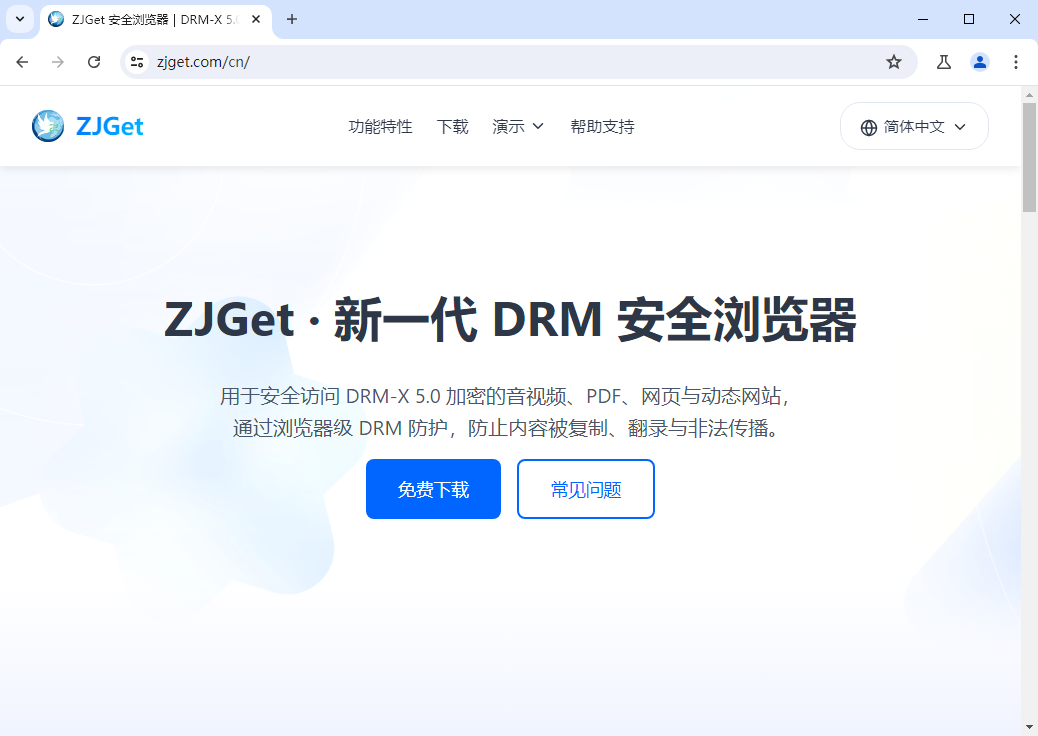Click the vertical scrollbar thumb

1029,158
